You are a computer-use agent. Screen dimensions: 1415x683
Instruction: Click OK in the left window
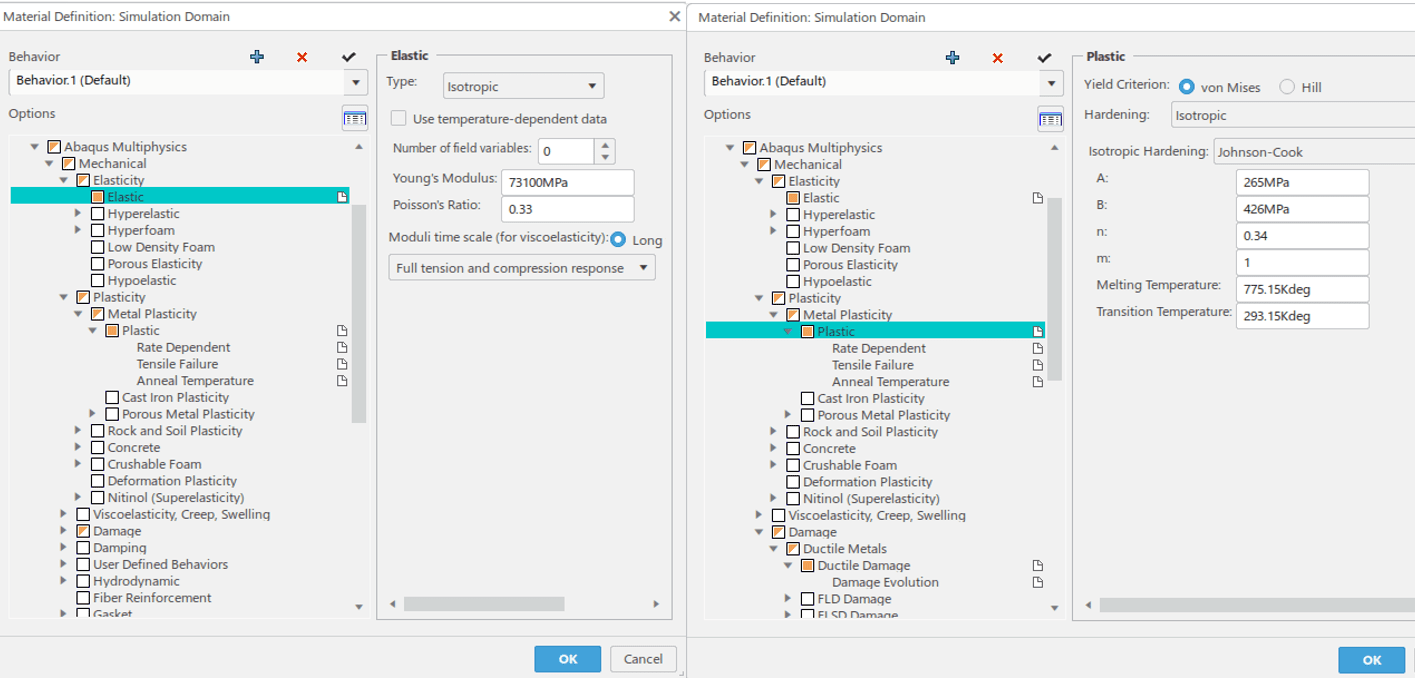[x=568, y=658]
